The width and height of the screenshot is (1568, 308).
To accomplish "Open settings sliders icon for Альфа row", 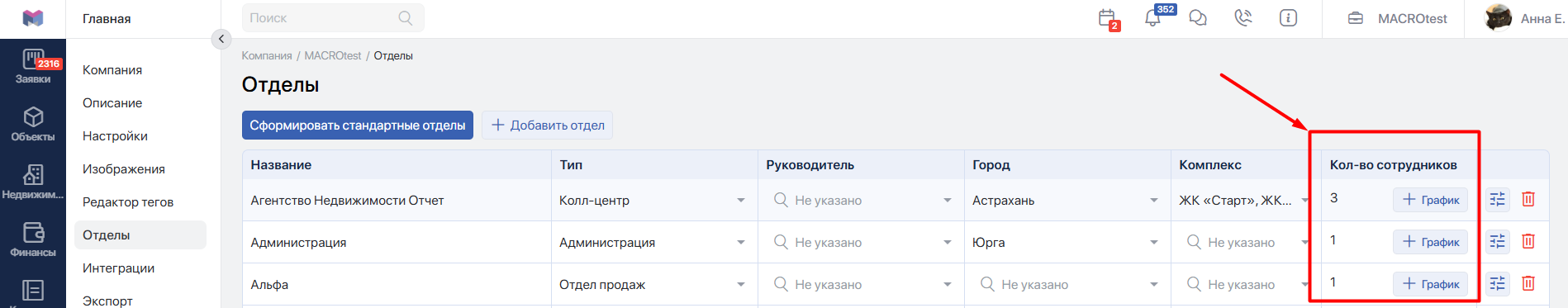I will 1497,283.
